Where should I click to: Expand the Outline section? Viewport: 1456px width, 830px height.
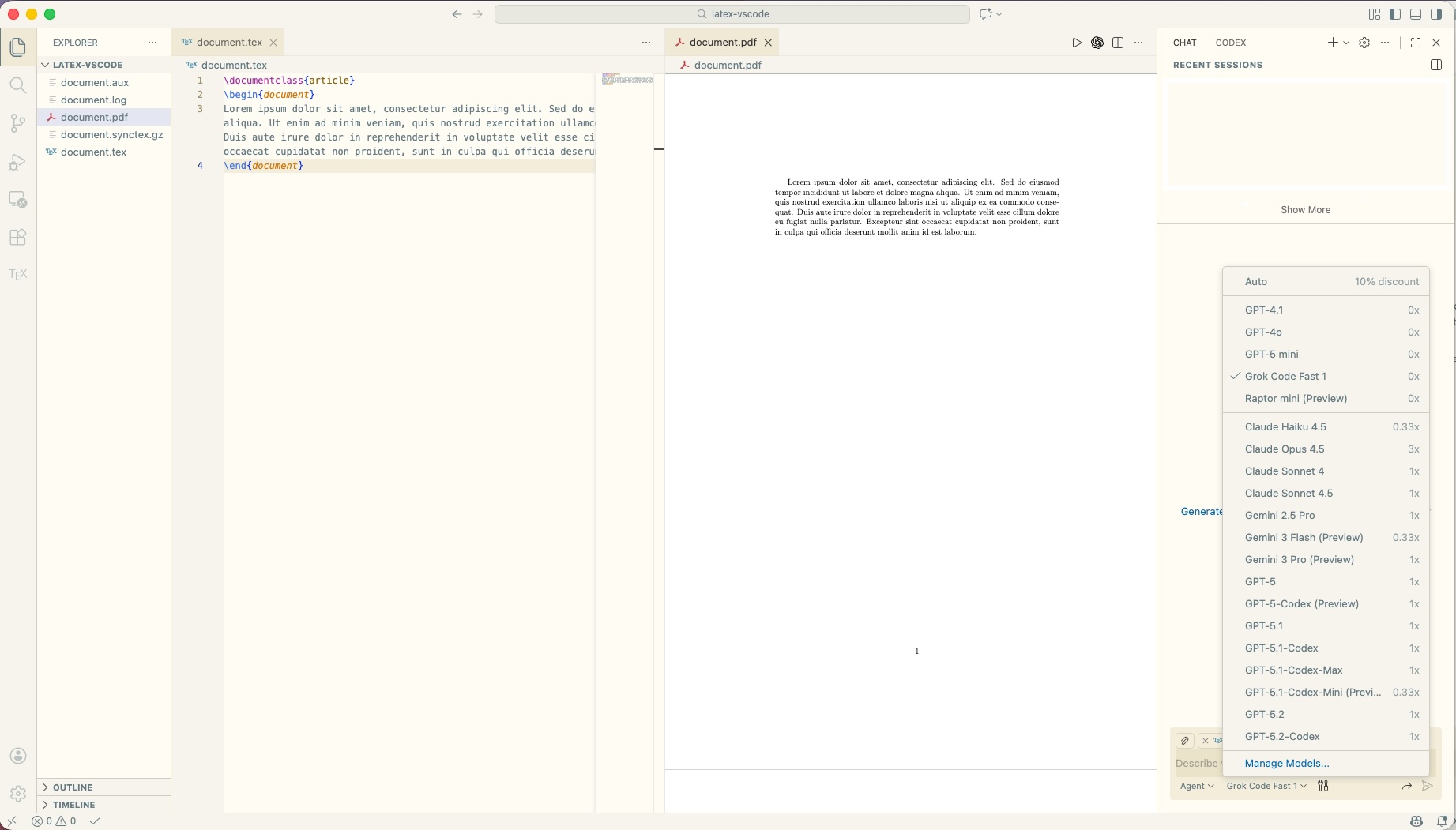pyautogui.click(x=73, y=787)
